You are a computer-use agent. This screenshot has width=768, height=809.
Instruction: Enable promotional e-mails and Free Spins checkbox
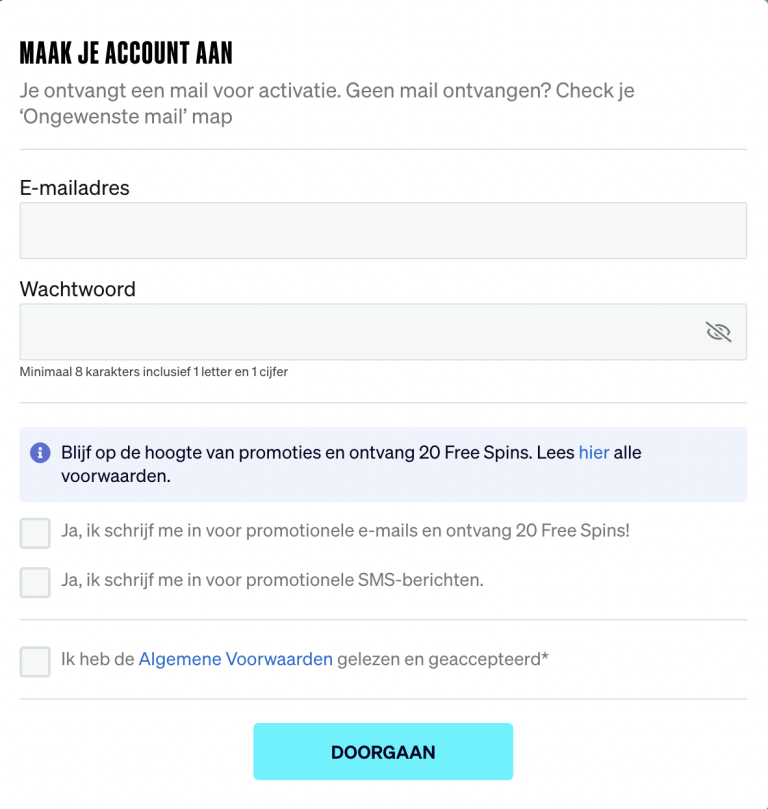[x=35, y=533]
